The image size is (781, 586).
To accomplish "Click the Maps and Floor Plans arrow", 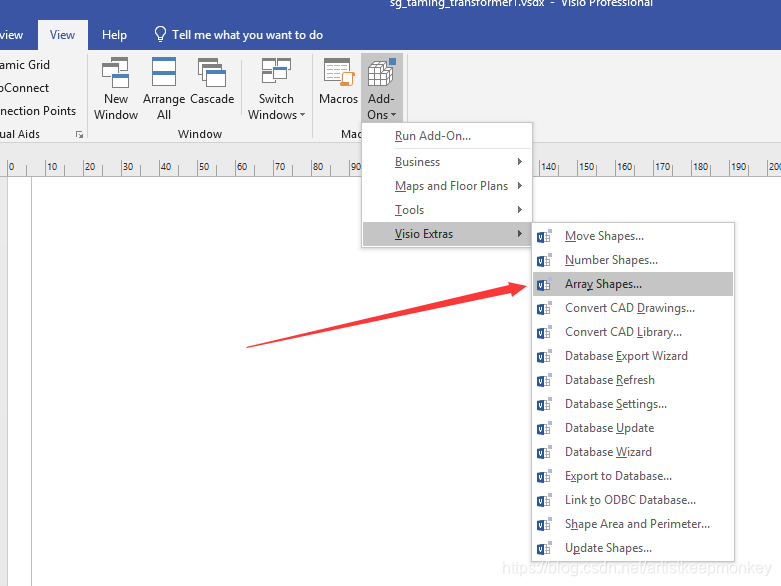I will click(520, 186).
